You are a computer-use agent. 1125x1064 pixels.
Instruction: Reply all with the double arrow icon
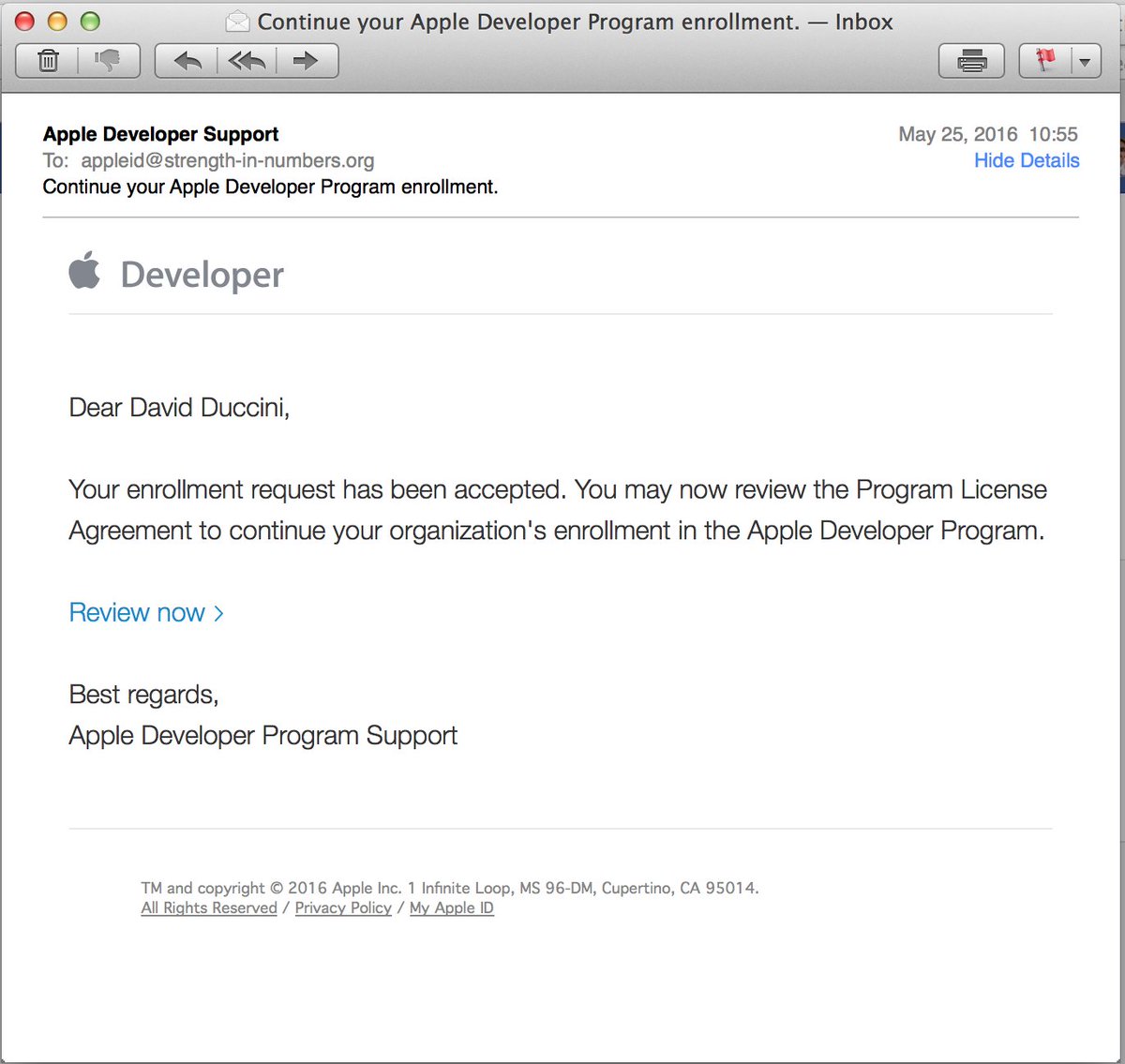click(x=247, y=61)
